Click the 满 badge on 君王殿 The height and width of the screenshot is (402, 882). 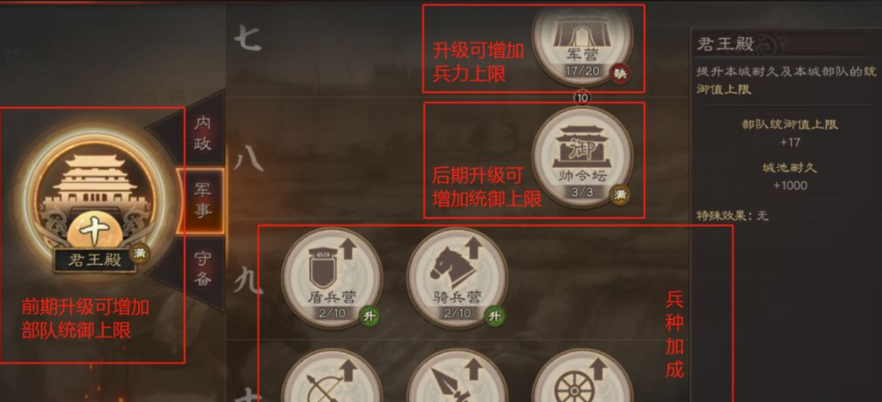tap(140, 254)
